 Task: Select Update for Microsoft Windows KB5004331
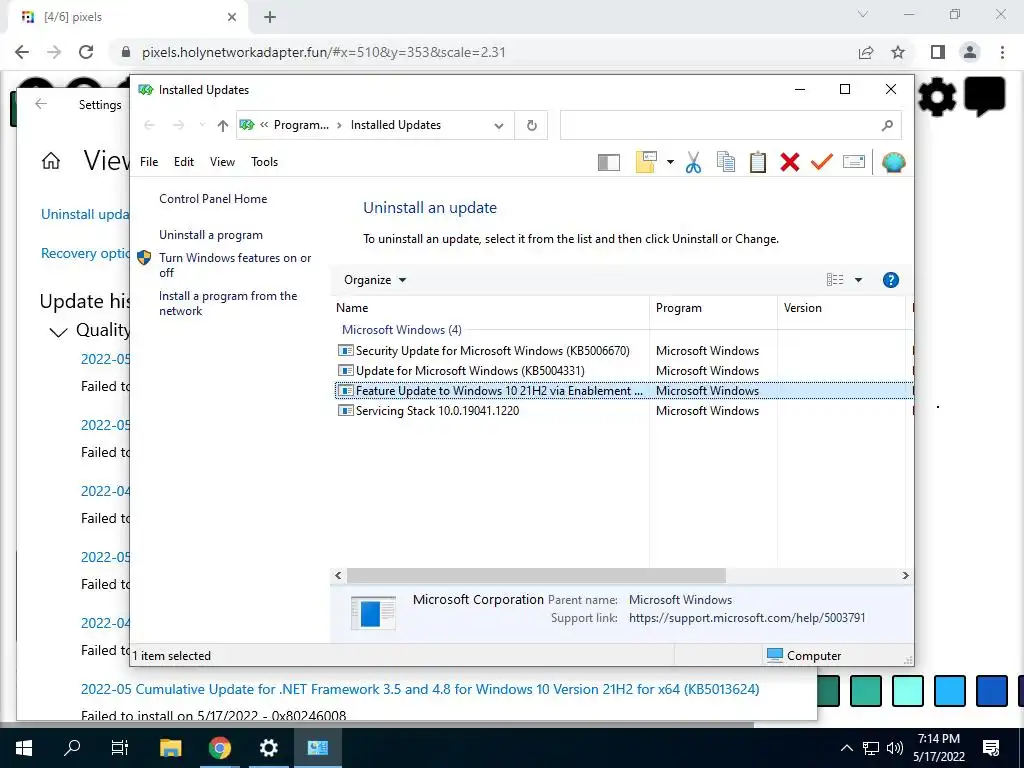click(623, 371)
